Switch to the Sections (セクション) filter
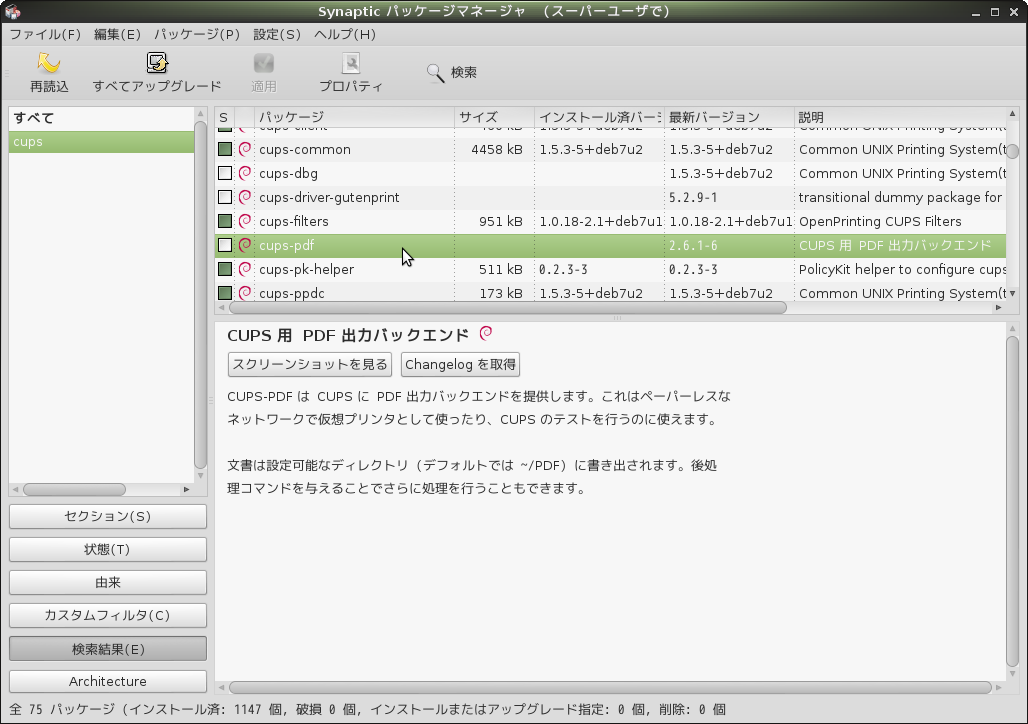This screenshot has width=1028, height=724. pyautogui.click(x=108, y=516)
